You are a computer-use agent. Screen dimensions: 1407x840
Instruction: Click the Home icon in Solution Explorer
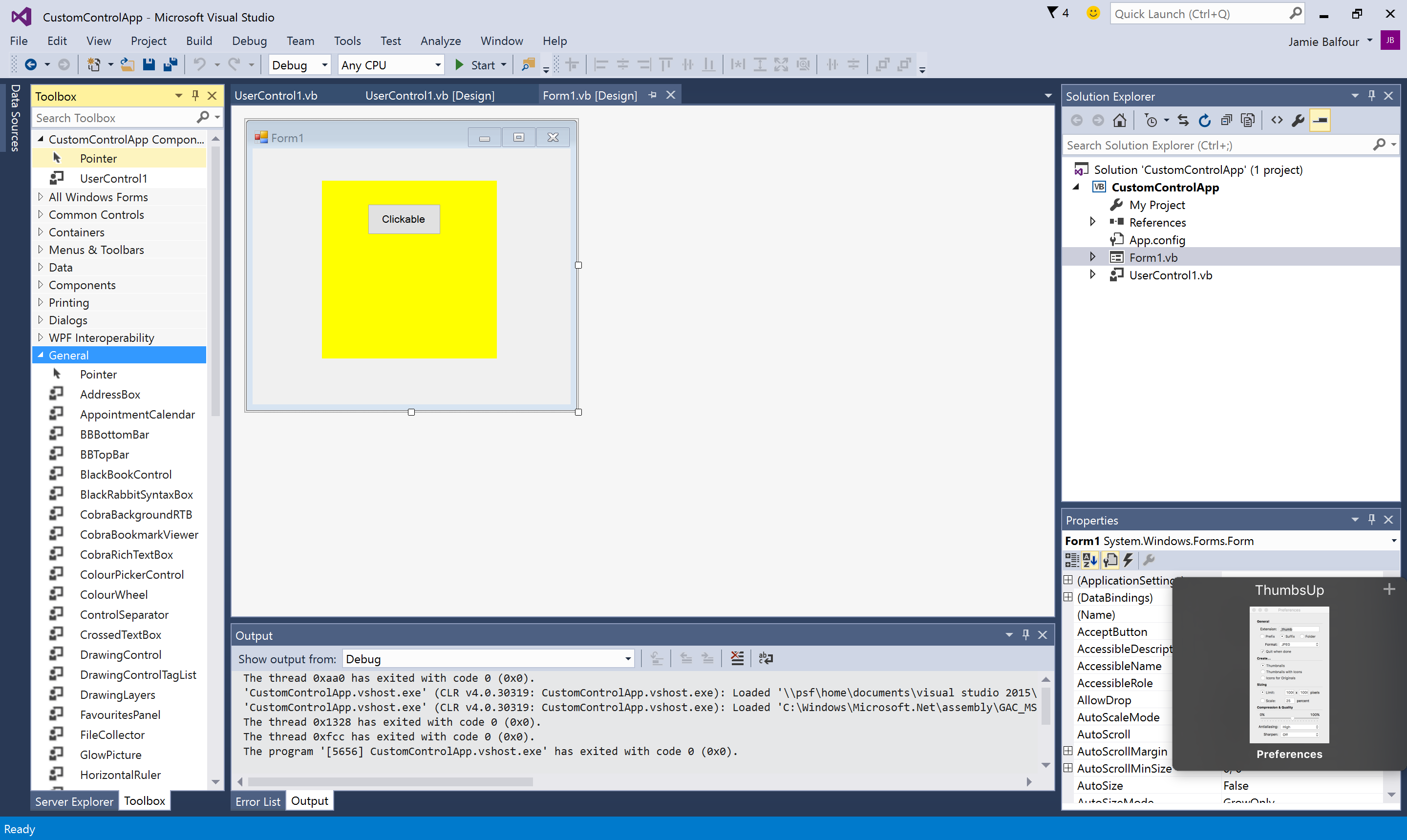pos(1119,120)
